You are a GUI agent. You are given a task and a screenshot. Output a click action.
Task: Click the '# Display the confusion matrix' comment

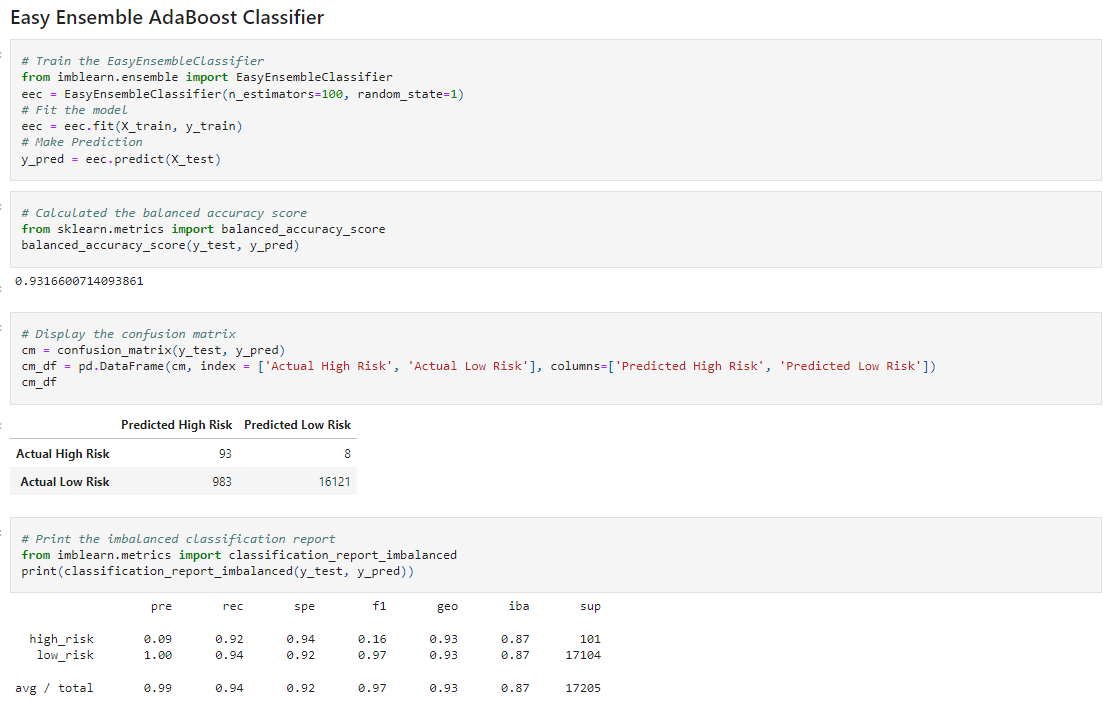point(129,334)
